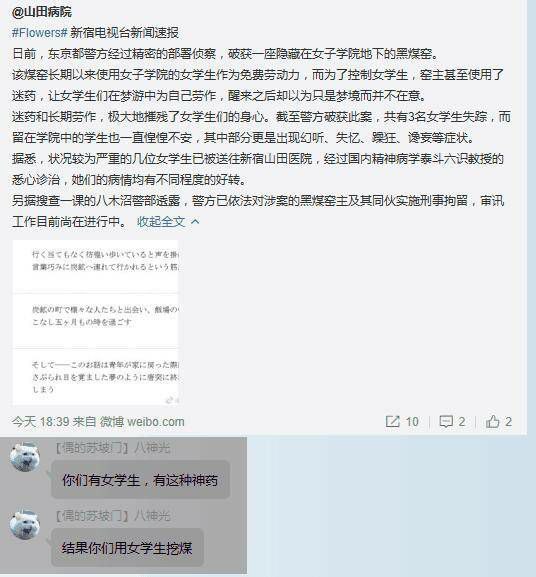536x577 pixels.
Task: Click the like count 2
Action: click(508, 422)
